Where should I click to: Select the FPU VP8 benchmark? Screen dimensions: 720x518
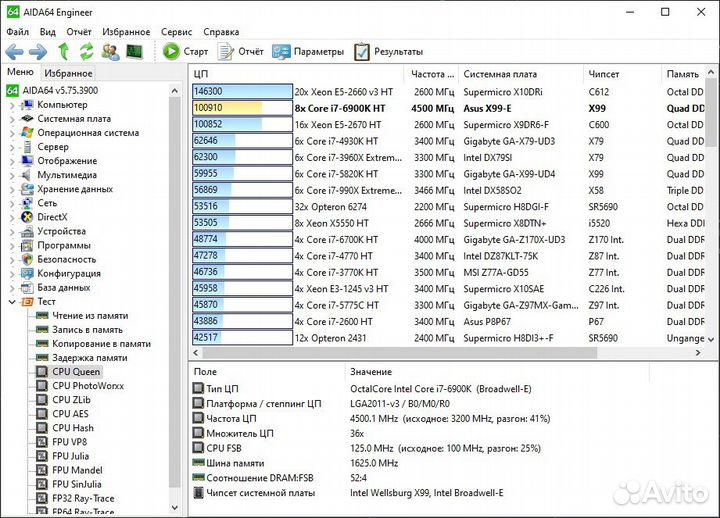click(69, 442)
